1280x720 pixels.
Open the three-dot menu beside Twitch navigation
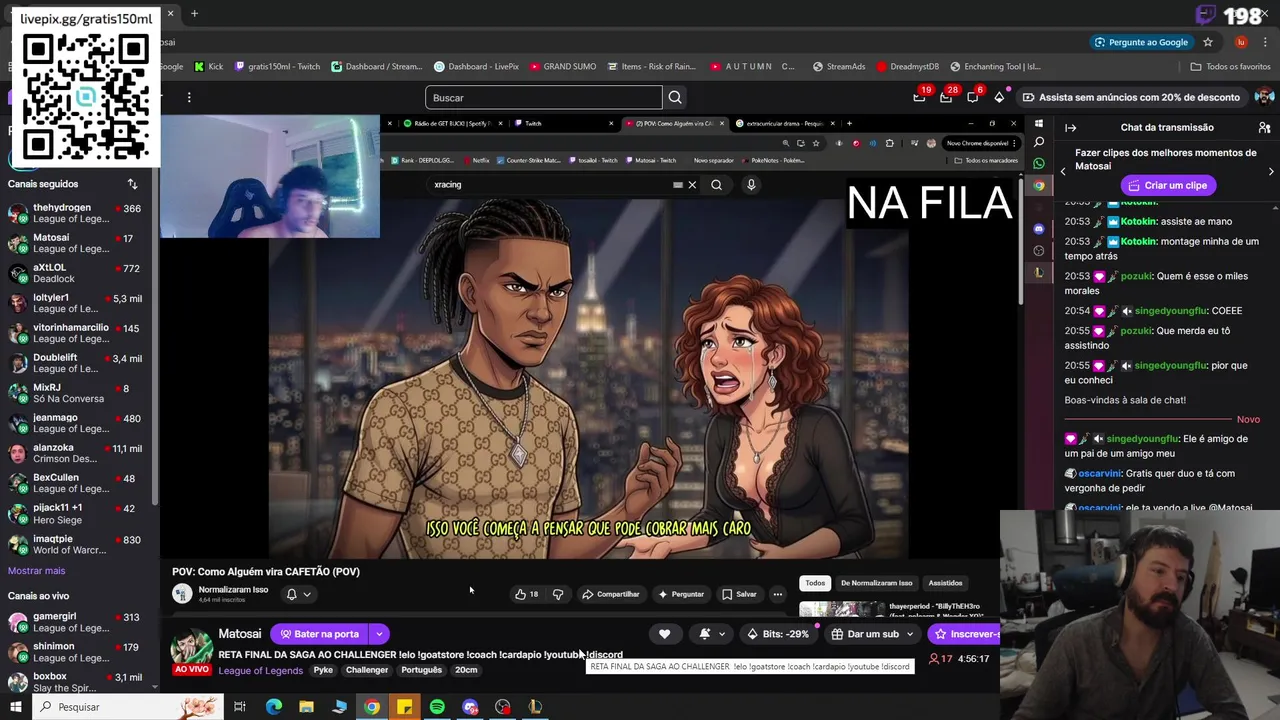pyautogui.click(x=189, y=97)
